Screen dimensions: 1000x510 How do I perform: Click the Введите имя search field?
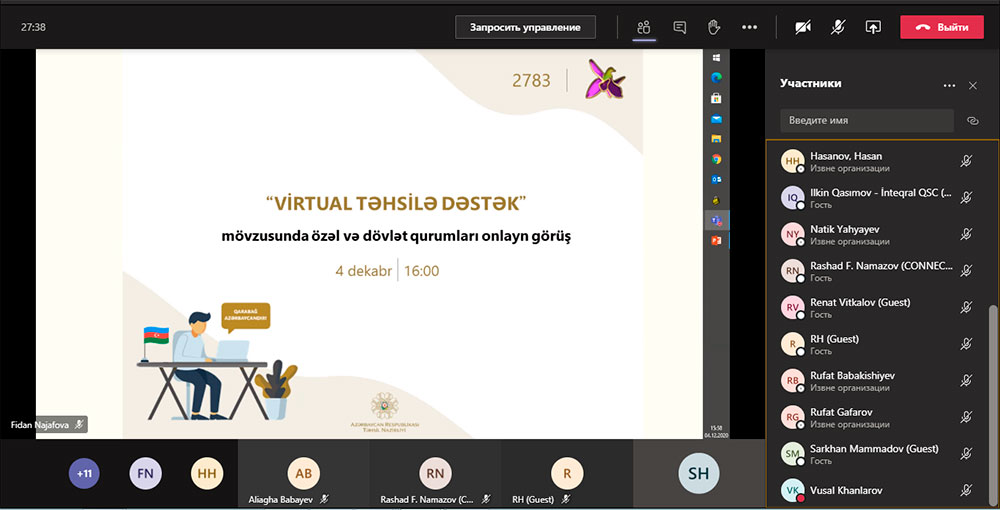[x=866, y=120]
